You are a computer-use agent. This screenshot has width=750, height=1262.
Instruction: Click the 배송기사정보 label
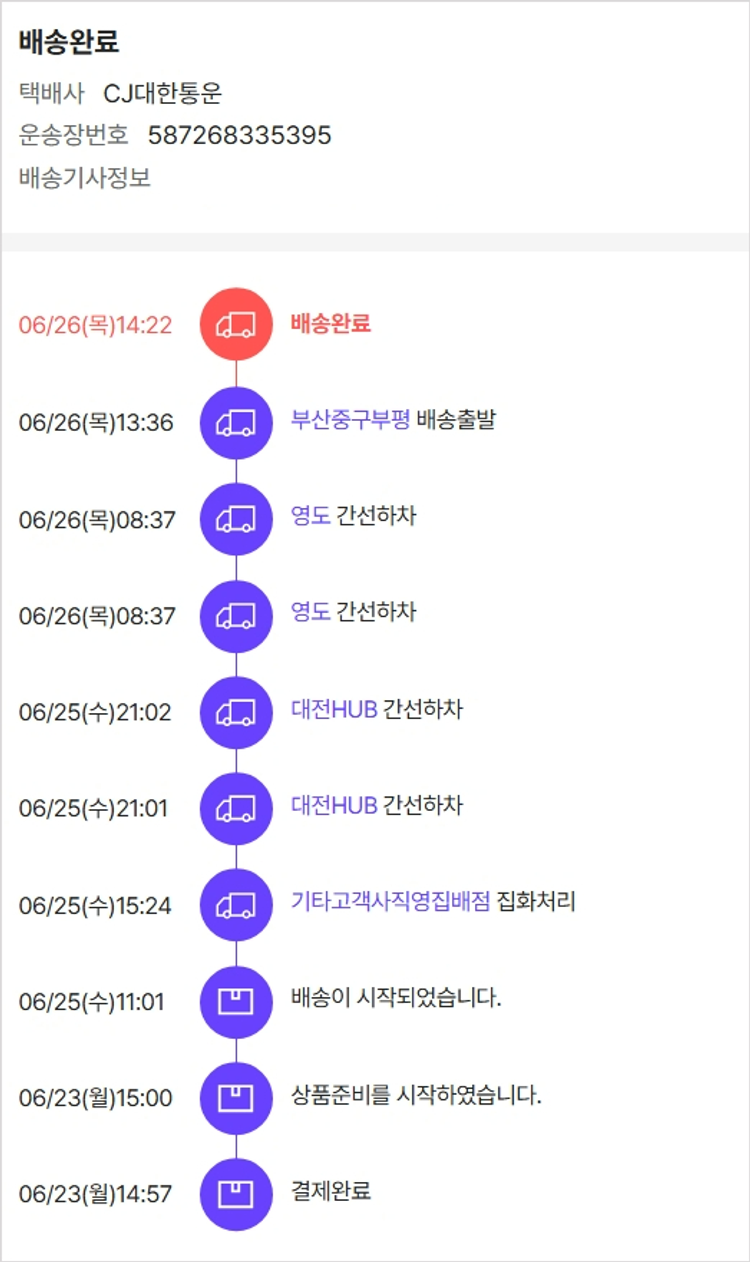click(85, 179)
